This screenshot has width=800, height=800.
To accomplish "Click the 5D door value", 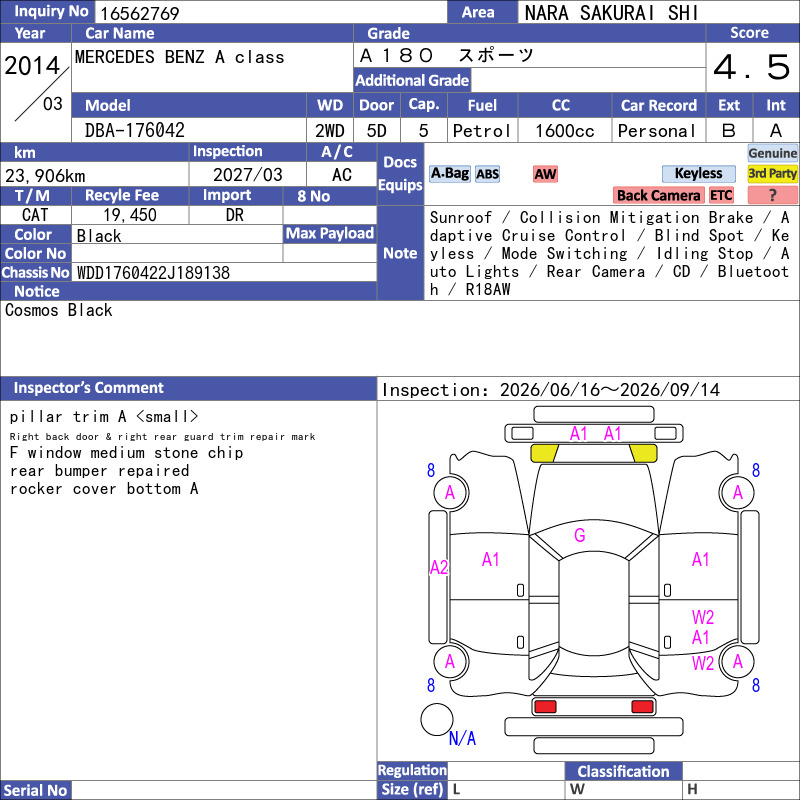I will tap(377, 131).
